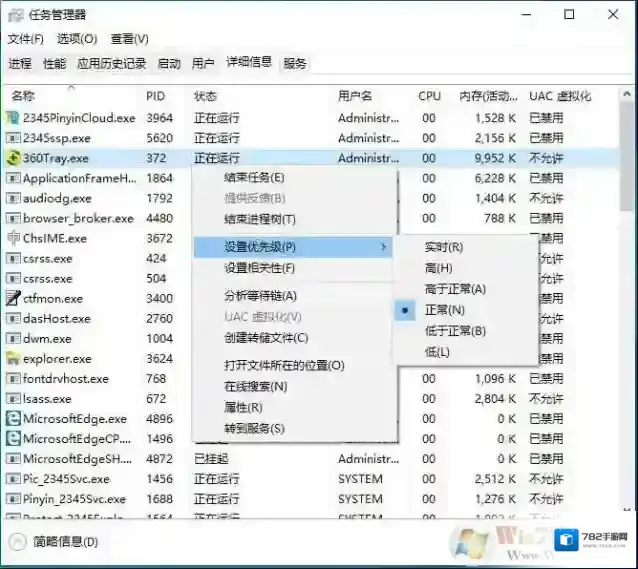Open the 选项(O) menu
This screenshot has height=569, width=638.
77,39
